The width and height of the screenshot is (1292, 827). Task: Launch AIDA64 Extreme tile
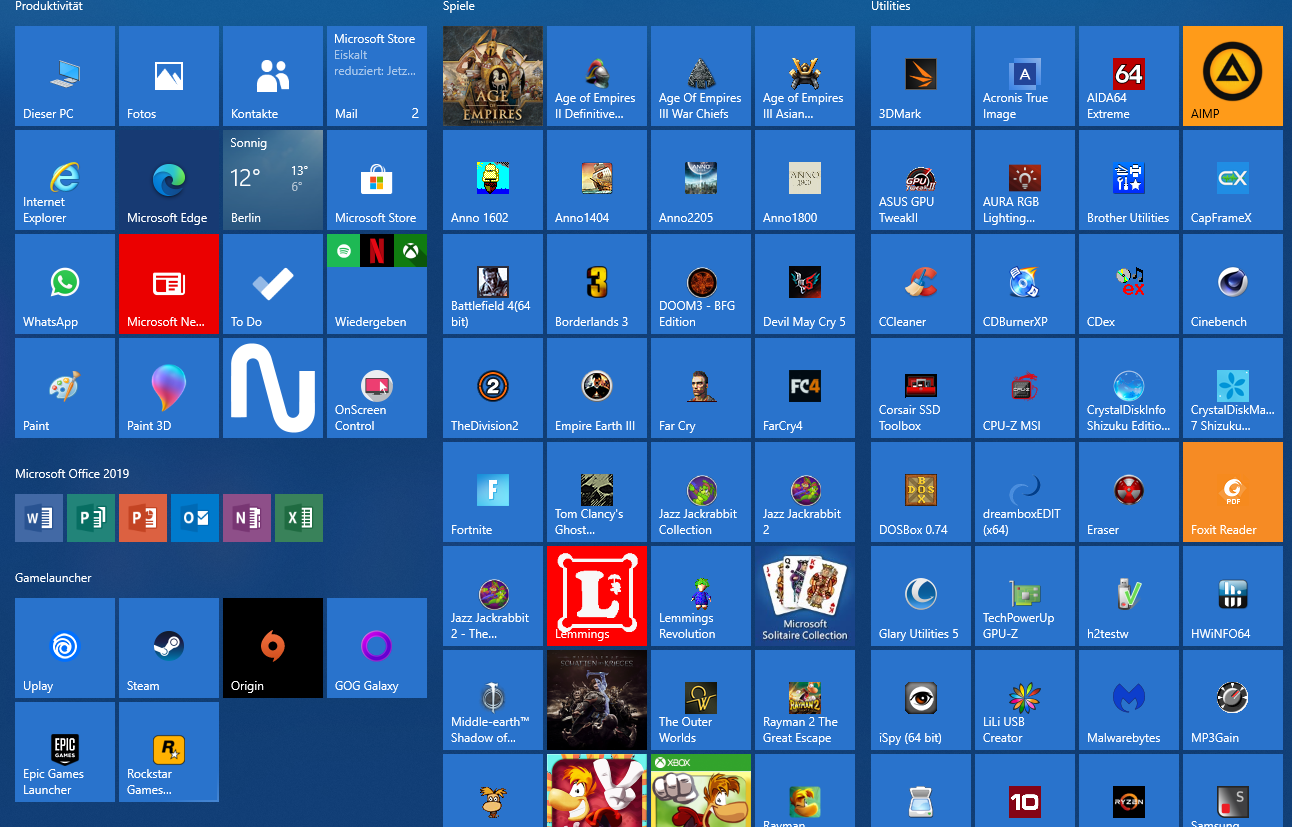1129,76
